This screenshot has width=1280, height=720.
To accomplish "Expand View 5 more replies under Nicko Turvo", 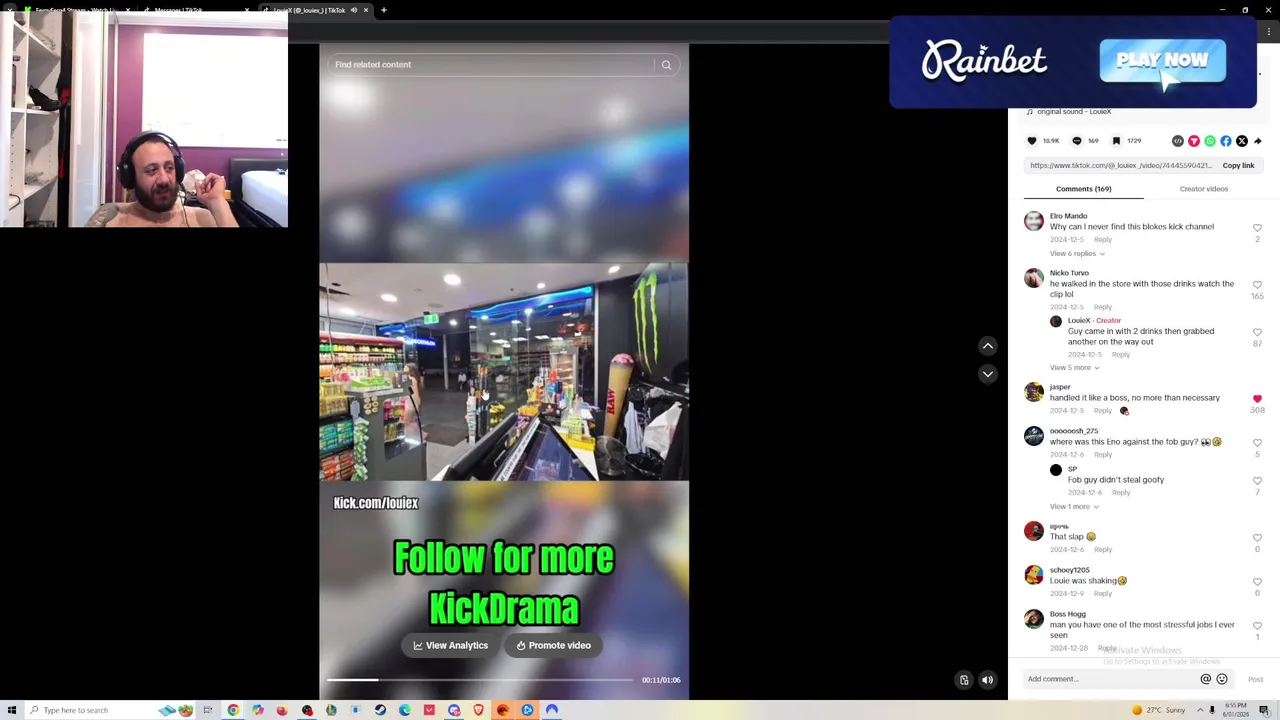I will point(1075,368).
